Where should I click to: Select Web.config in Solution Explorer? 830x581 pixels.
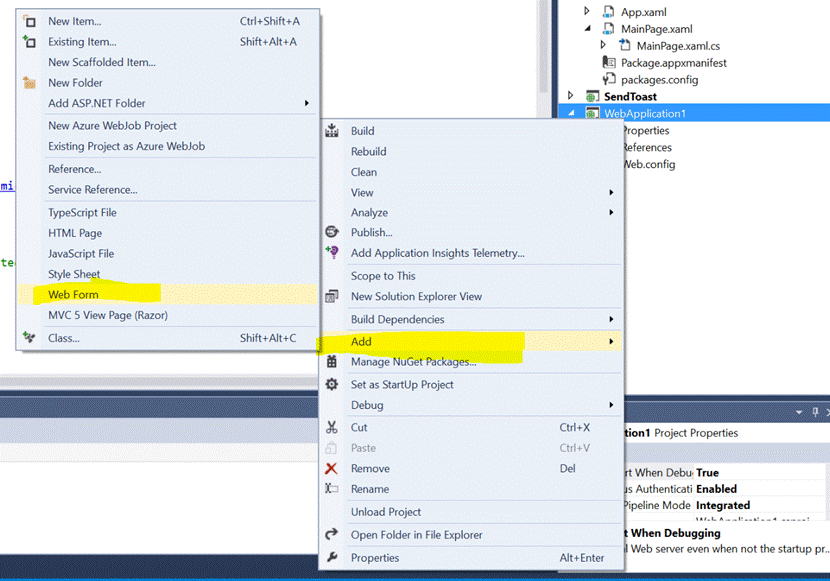(649, 164)
